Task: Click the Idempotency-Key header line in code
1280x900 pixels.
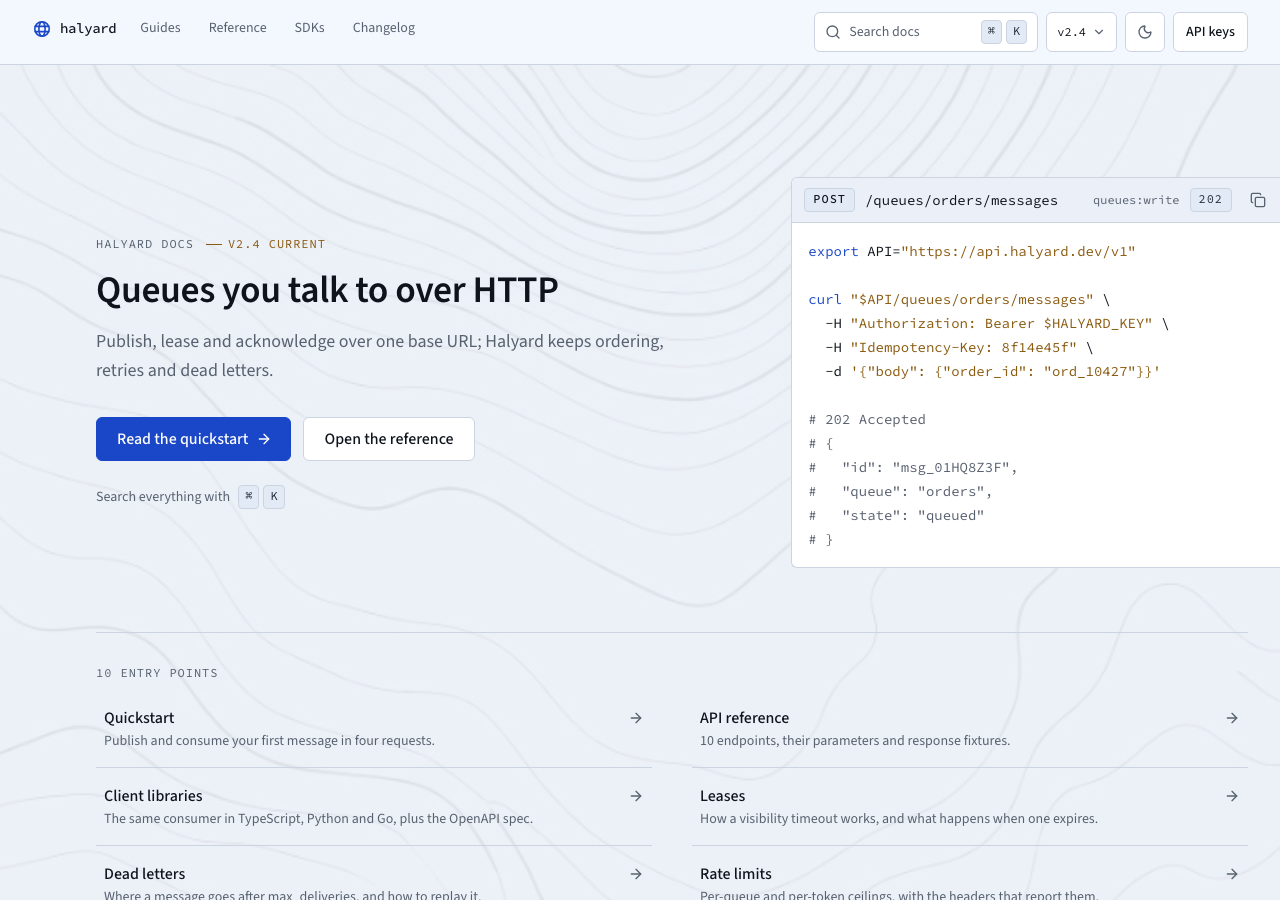Action: coord(959,347)
